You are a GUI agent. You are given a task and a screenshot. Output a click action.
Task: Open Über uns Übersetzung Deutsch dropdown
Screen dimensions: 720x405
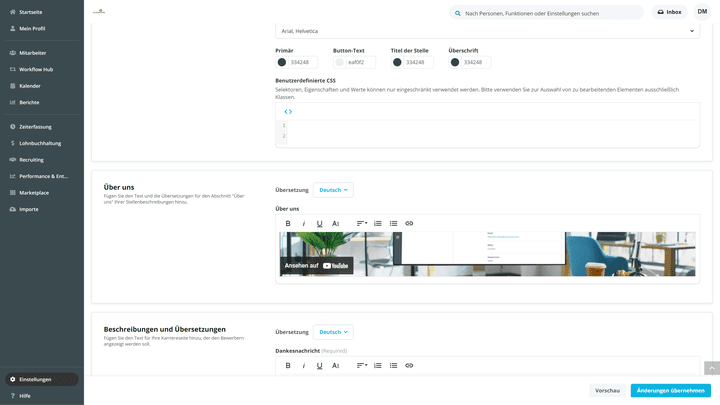(x=333, y=190)
